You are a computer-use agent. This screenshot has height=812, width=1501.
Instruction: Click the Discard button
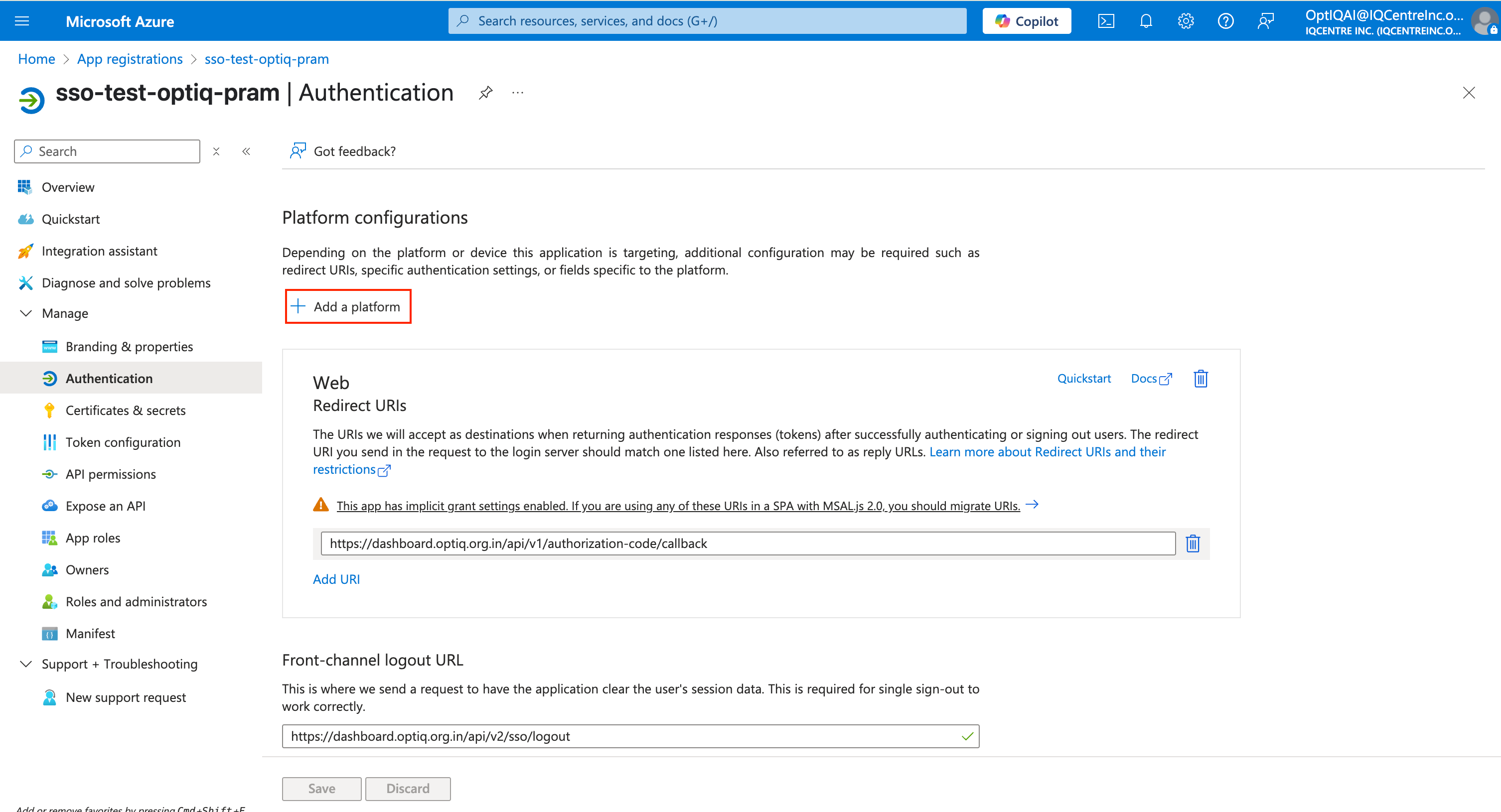click(x=408, y=789)
